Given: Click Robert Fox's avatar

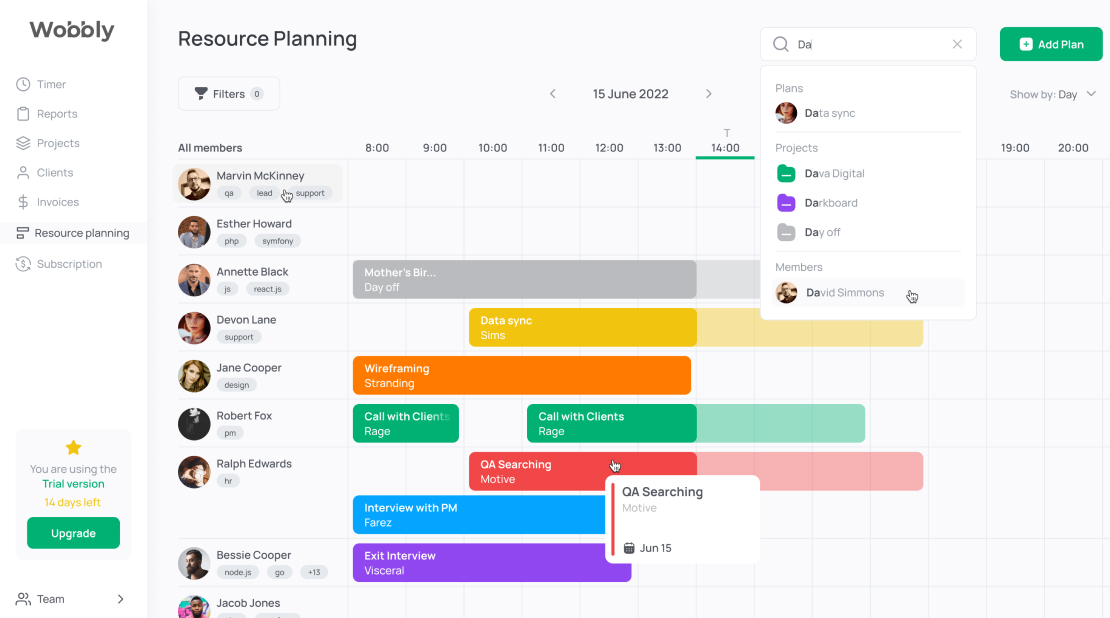Looking at the screenshot, I should click(x=194, y=424).
